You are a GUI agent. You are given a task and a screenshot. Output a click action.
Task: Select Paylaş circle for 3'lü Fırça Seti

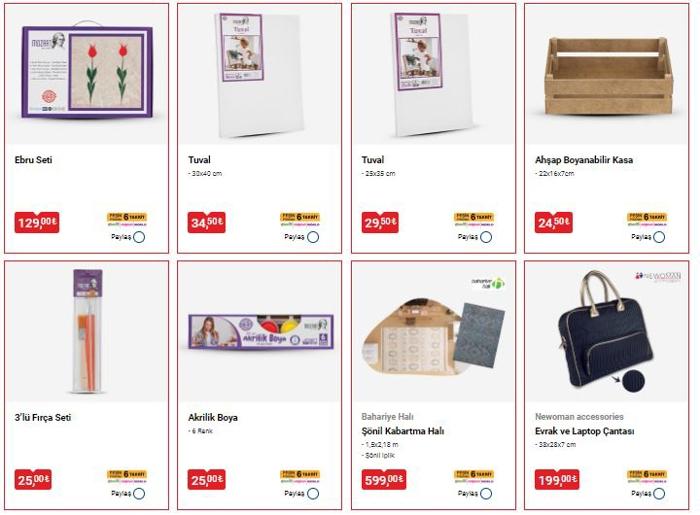139,494
